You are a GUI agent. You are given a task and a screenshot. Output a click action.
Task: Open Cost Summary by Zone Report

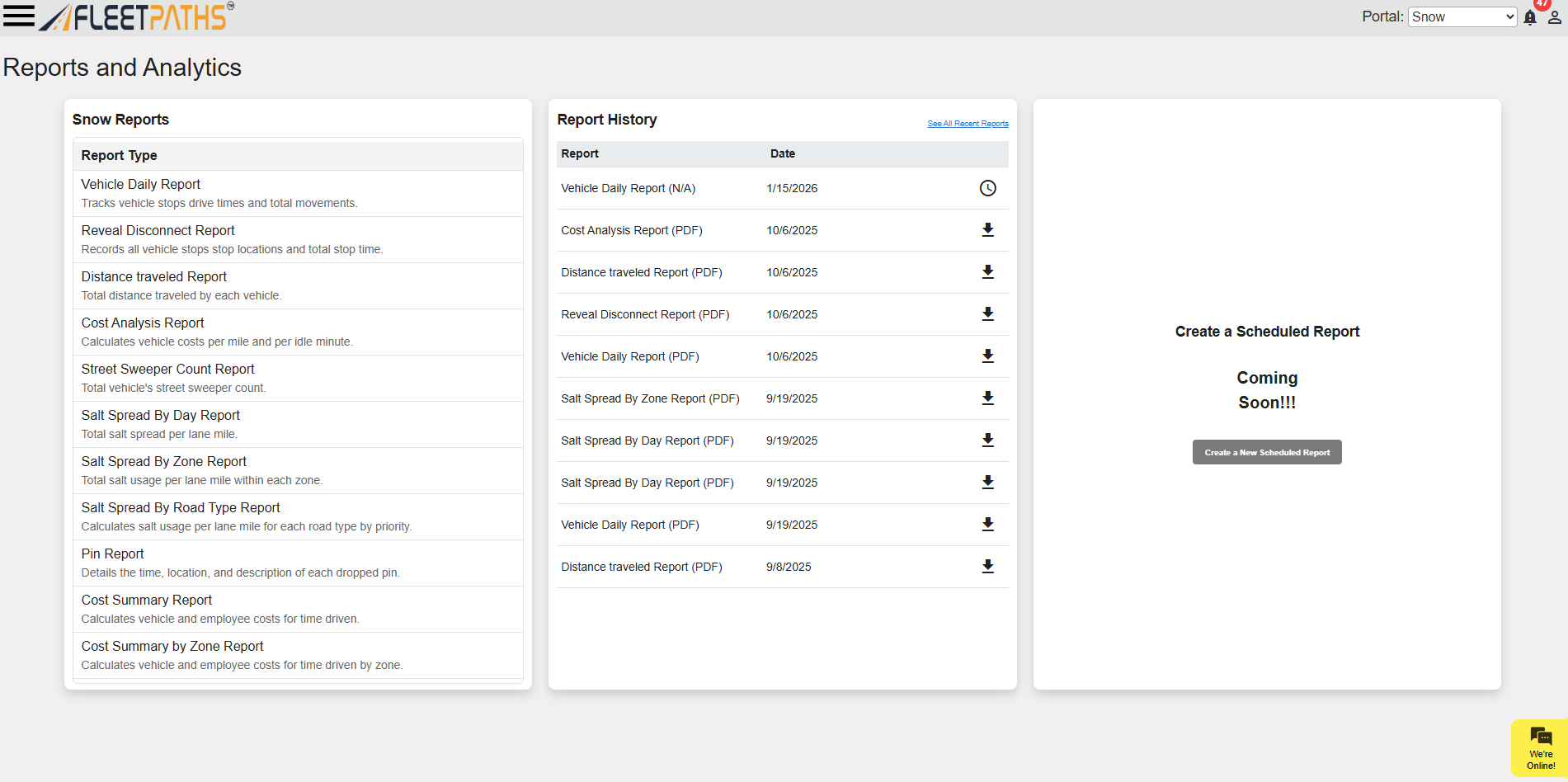coord(172,647)
